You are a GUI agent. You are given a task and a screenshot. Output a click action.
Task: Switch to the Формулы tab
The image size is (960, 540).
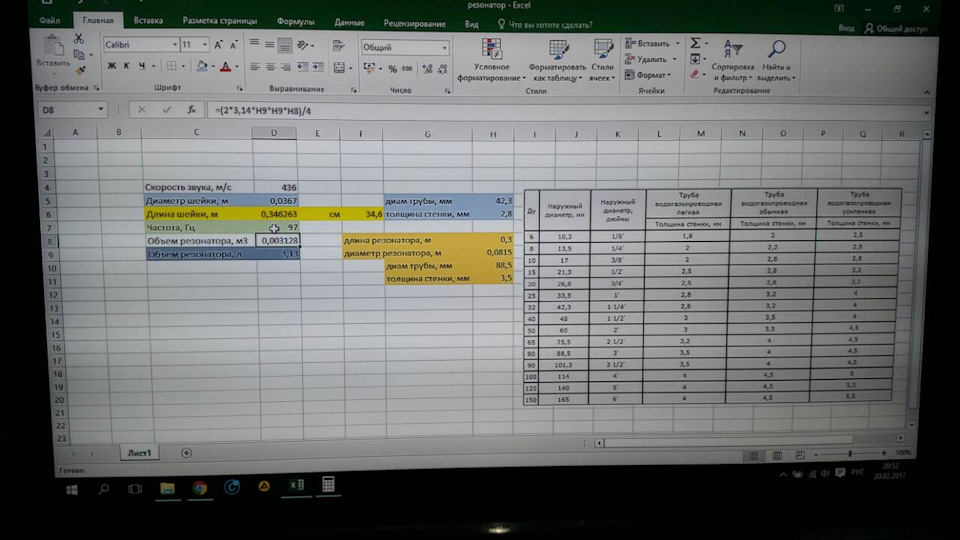(x=295, y=21)
